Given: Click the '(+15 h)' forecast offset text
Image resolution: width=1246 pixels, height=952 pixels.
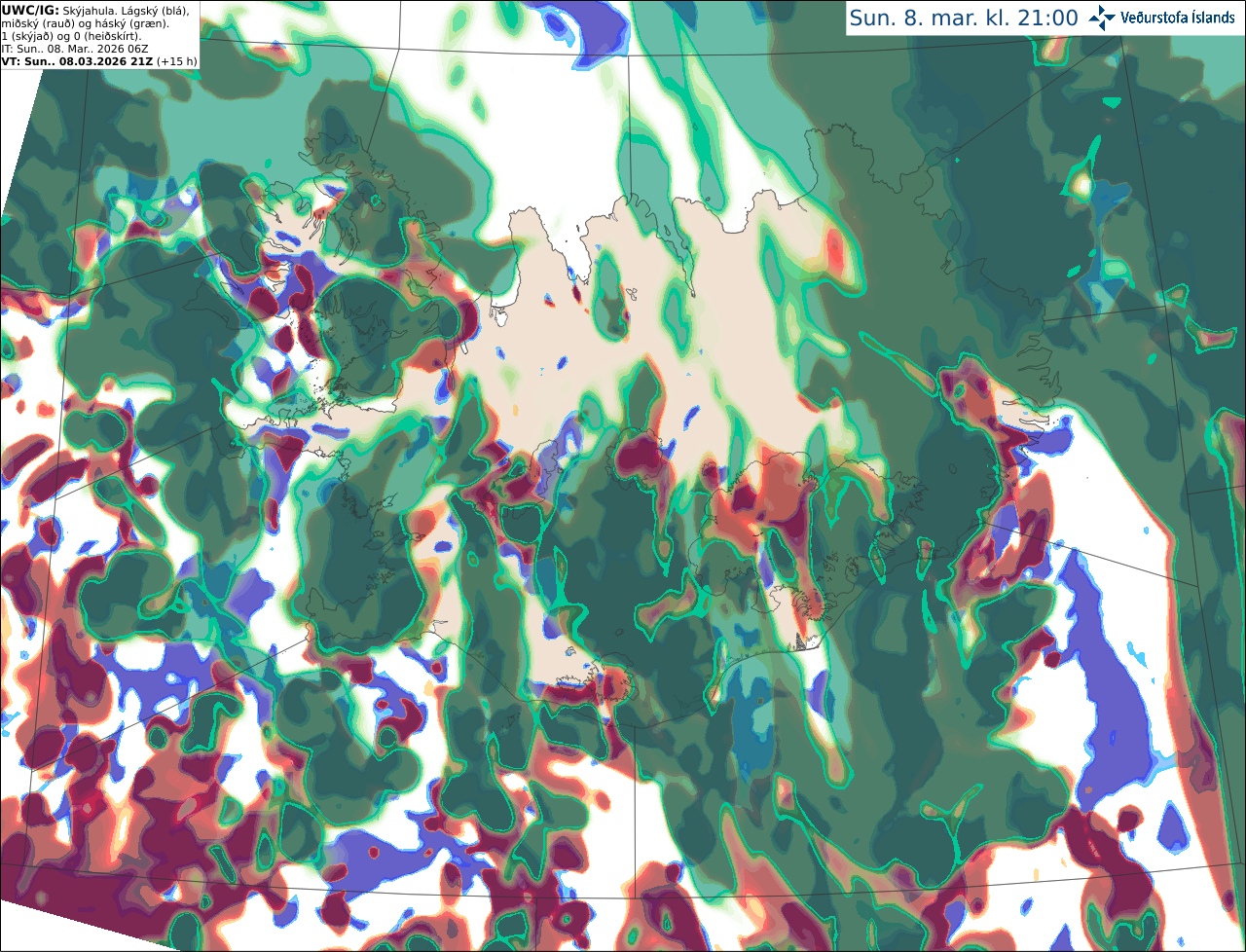Looking at the screenshot, I should (176, 61).
